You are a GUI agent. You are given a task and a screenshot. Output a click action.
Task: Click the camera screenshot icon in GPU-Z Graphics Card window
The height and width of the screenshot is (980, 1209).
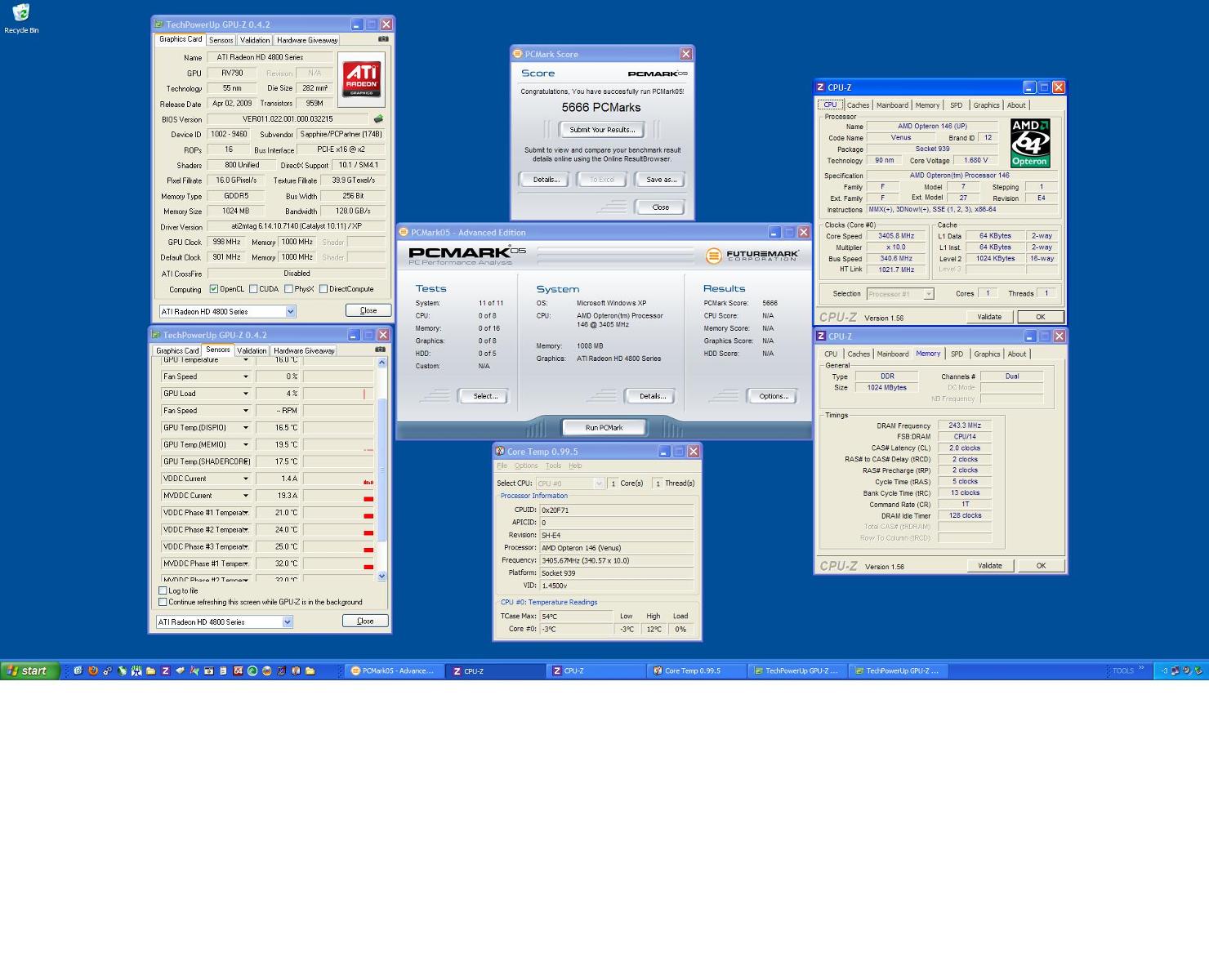coord(383,39)
